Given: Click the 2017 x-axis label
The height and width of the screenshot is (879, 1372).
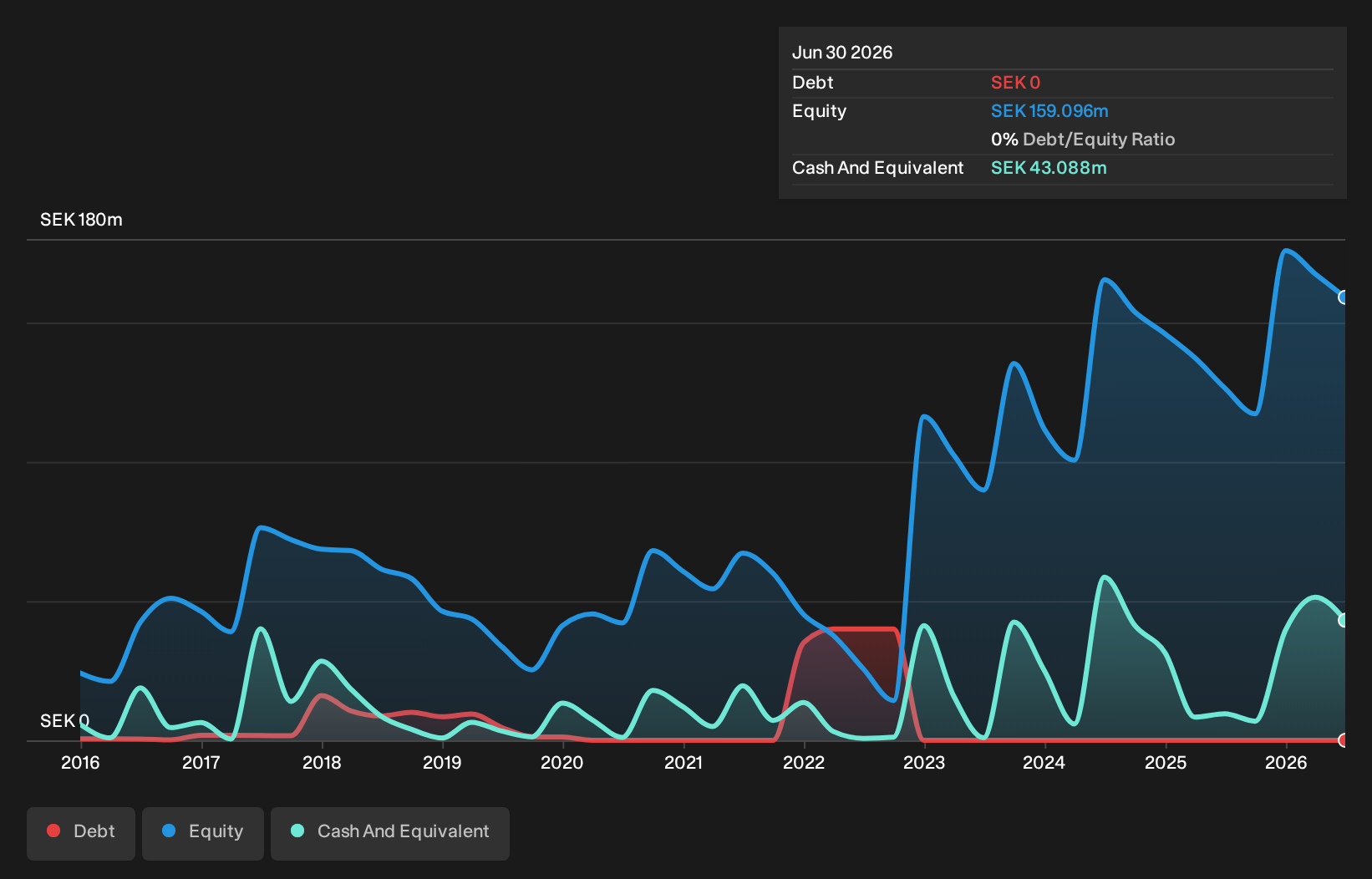Looking at the screenshot, I should pyautogui.click(x=201, y=762).
